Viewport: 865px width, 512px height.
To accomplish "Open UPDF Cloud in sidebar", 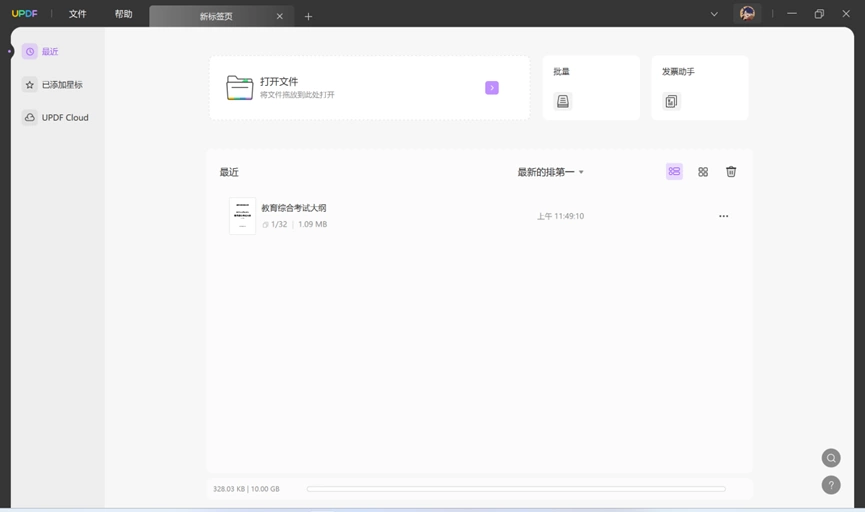I will [x=55, y=118].
